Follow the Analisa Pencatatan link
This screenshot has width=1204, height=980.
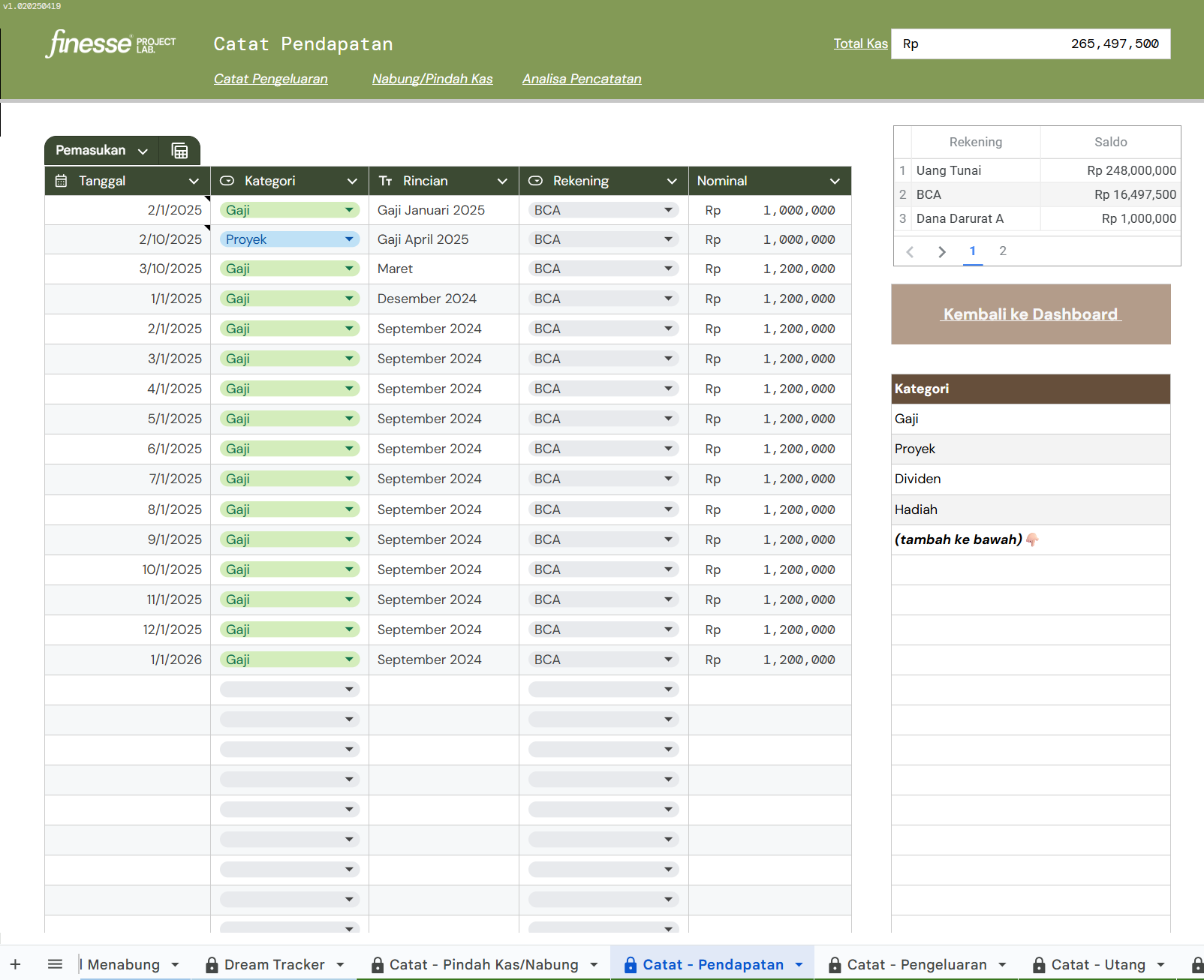582,79
